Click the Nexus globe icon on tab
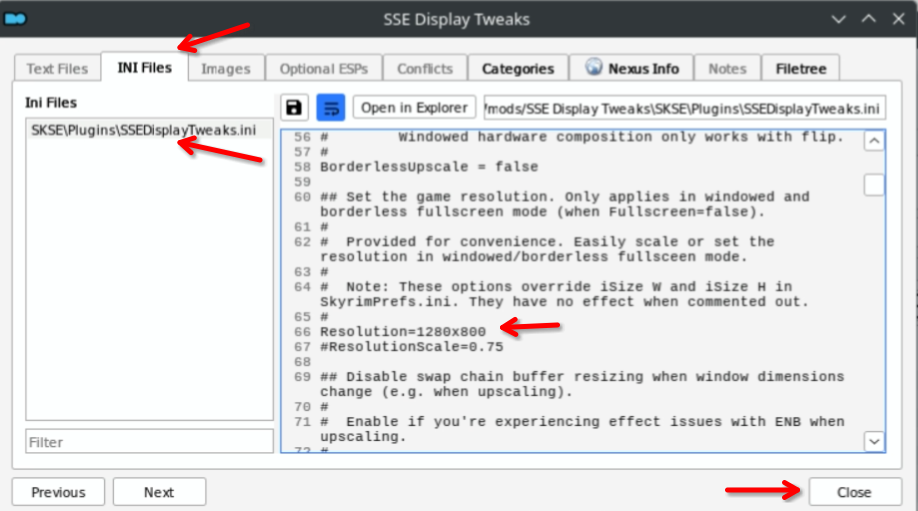 click(594, 67)
